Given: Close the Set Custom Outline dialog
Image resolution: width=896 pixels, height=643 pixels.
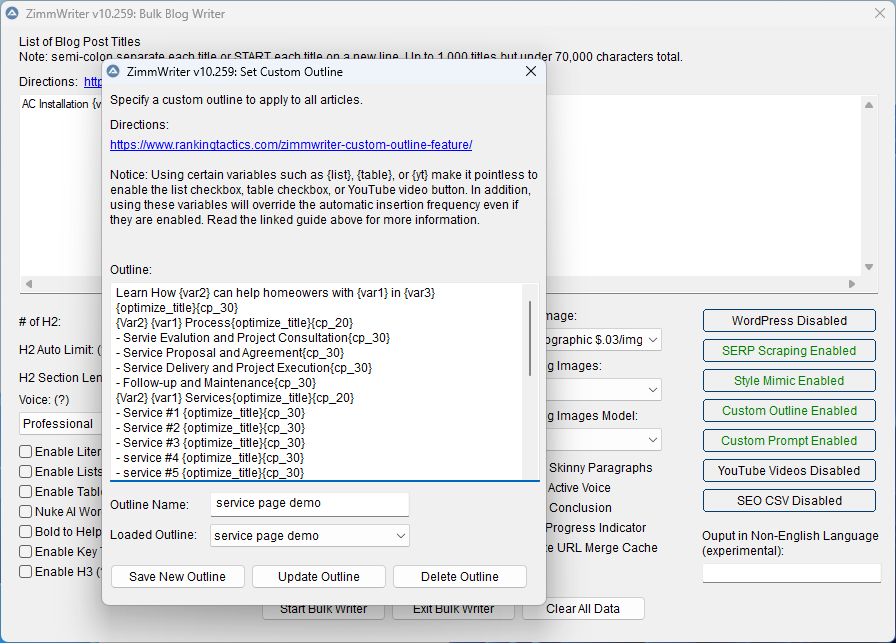Looking at the screenshot, I should [x=531, y=71].
